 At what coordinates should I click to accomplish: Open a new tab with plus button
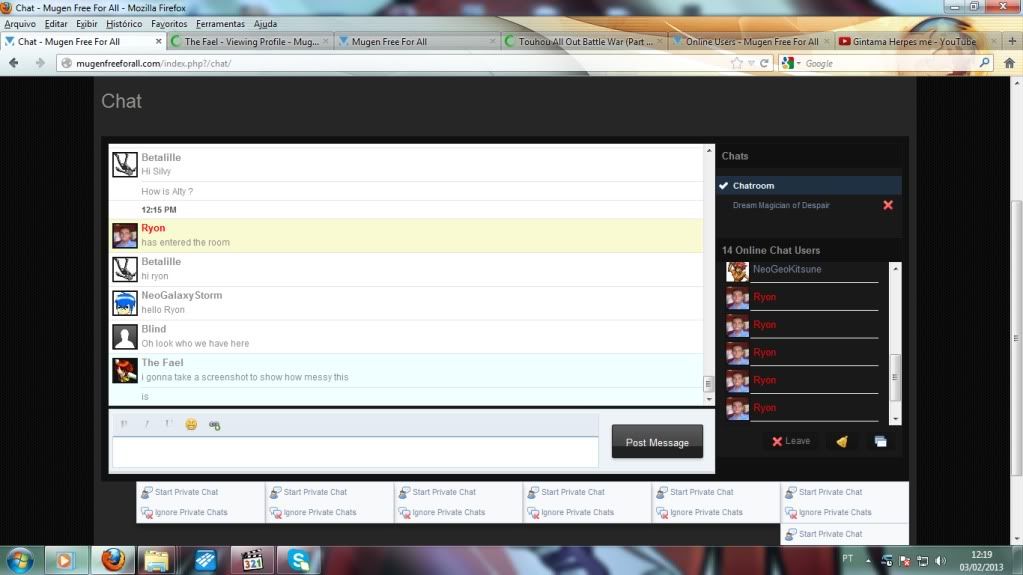pyautogui.click(x=1012, y=41)
